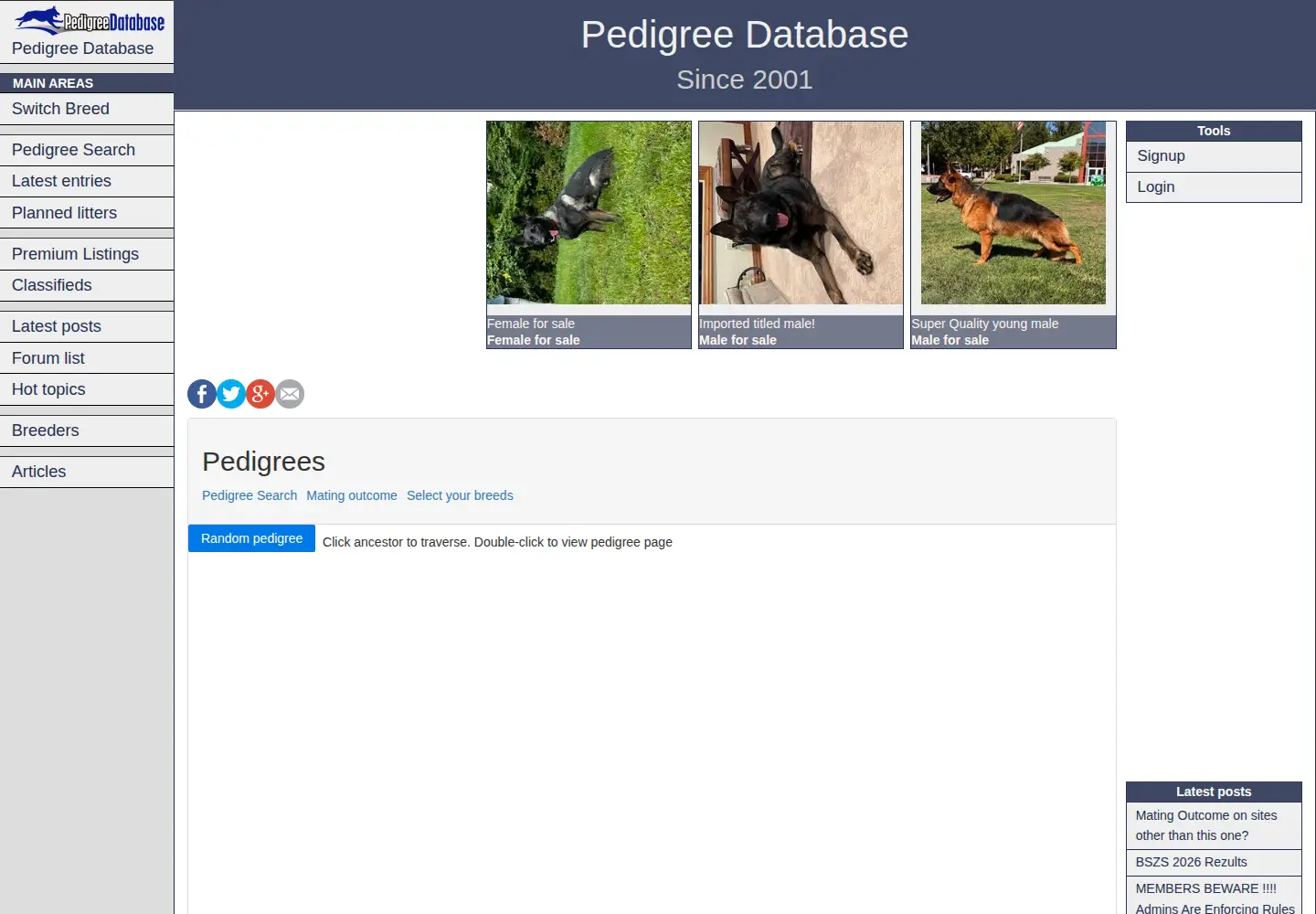Image resolution: width=1316 pixels, height=914 pixels.
Task: Click 'Pedigree Database' text under logo
Action: click(82, 48)
